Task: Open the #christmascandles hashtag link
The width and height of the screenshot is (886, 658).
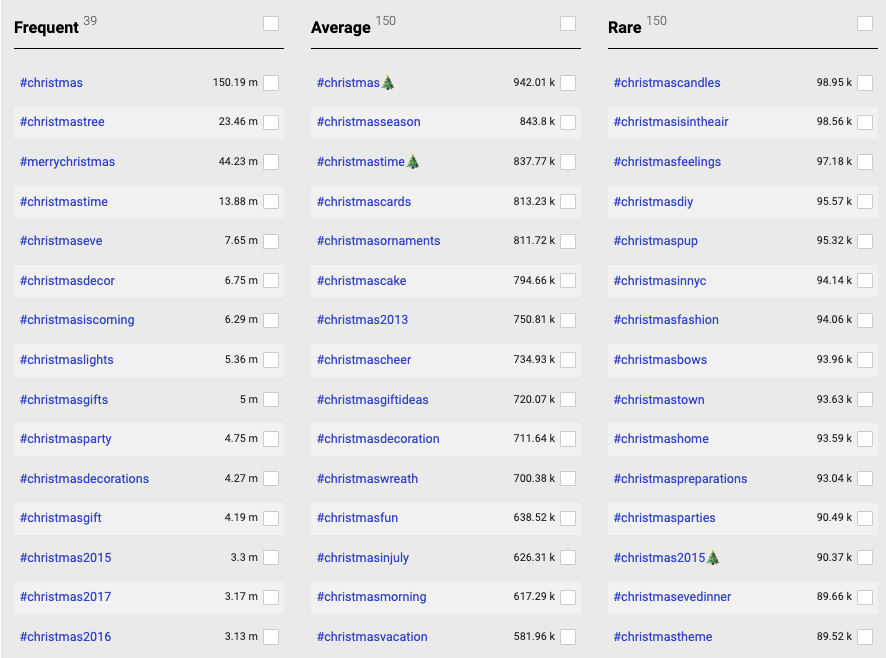Action: [666, 83]
